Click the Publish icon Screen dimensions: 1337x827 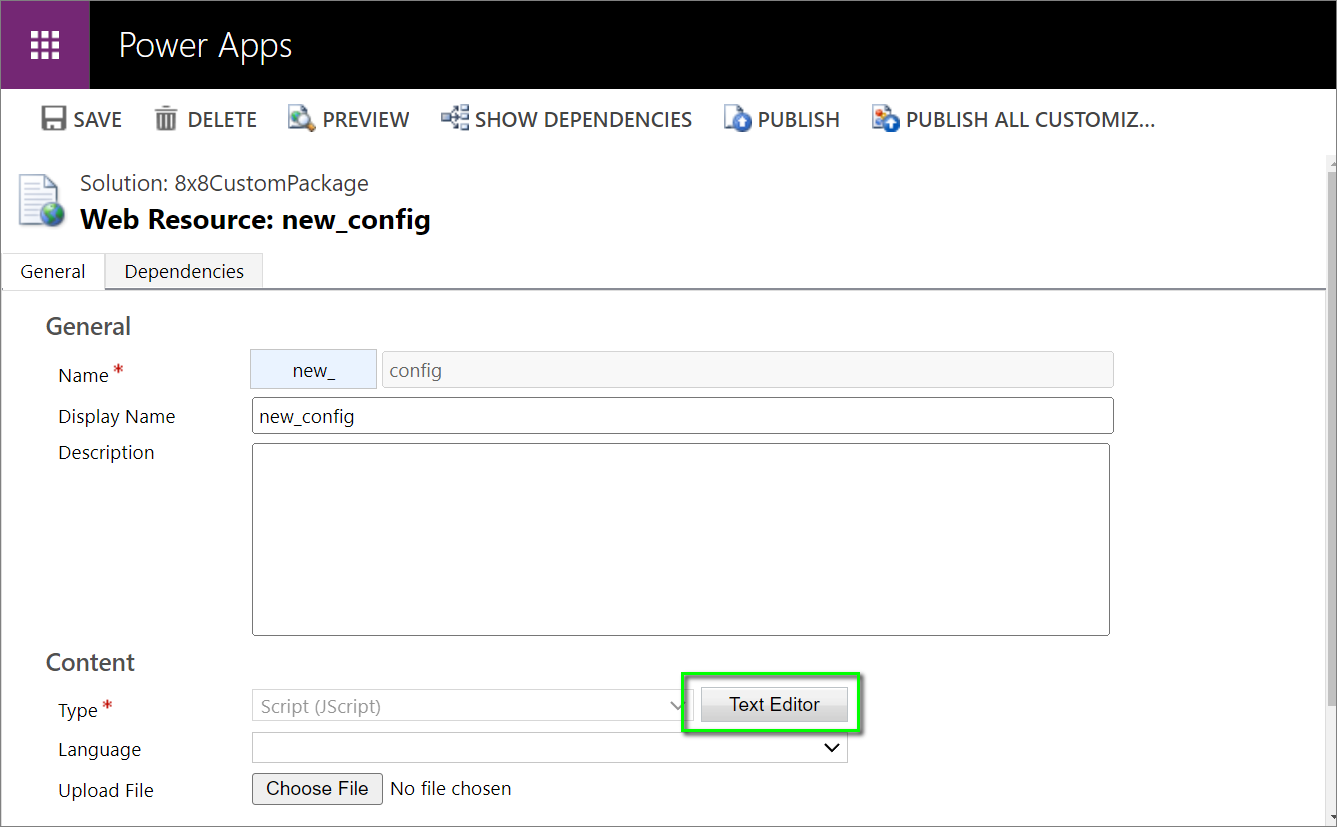coord(738,119)
